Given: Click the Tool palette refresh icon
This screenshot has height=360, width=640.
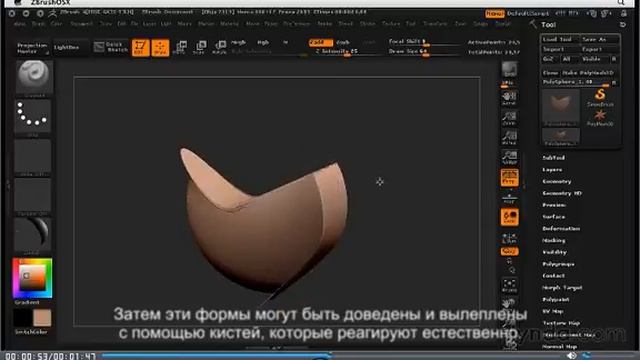Looking at the screenshot, I should coord(623,25).
